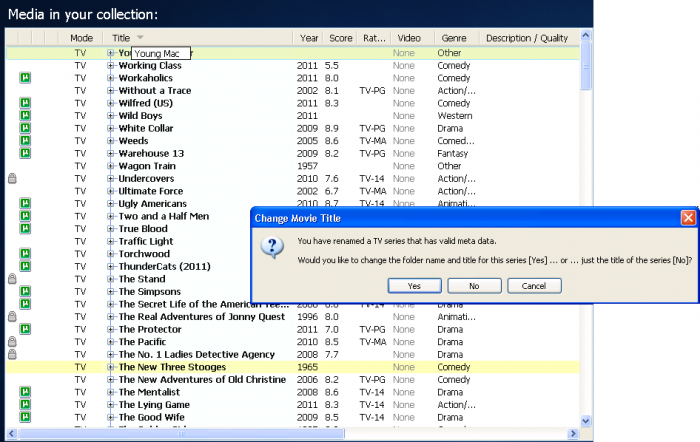700x442 pixels.
Task: Click the horizontal scrollbar right arrow
Action: [573, 433]
